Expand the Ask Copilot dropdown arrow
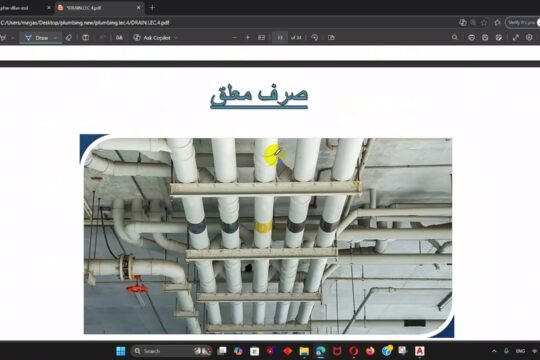The image size is (540, 360). pyautogui.click(x=175, y=38)
